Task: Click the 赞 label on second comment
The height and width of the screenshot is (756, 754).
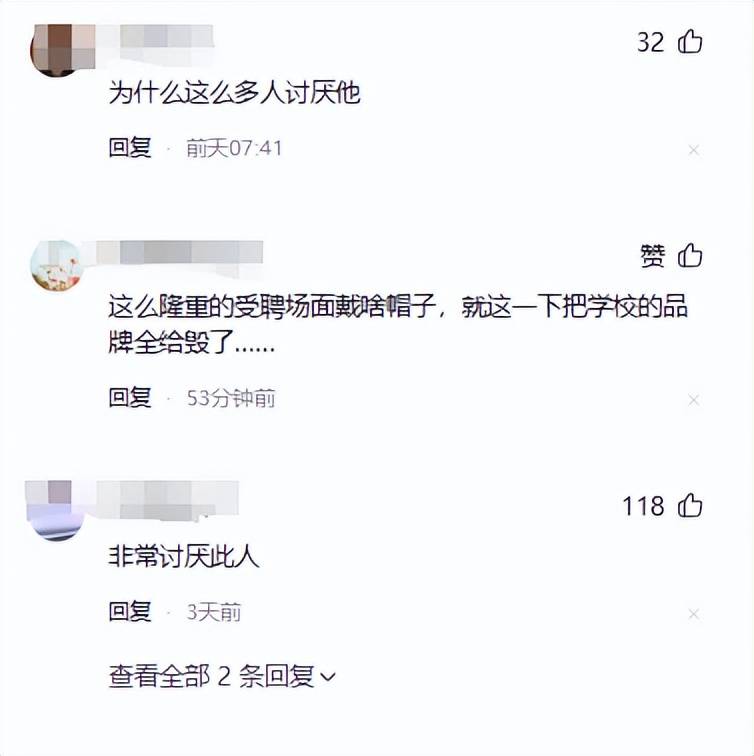Action: 652,256
